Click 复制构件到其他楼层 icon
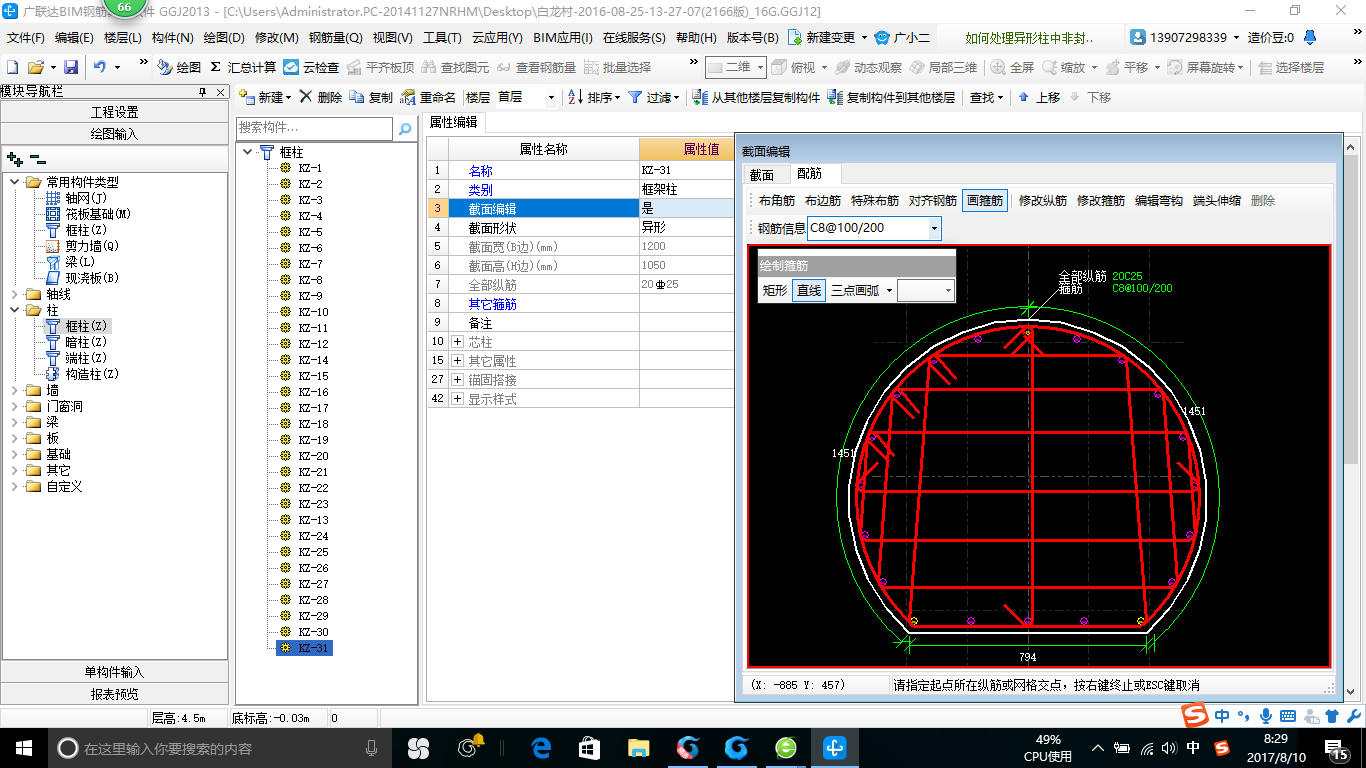This screenshot has height=768, width=1366. tap(835, 97)
